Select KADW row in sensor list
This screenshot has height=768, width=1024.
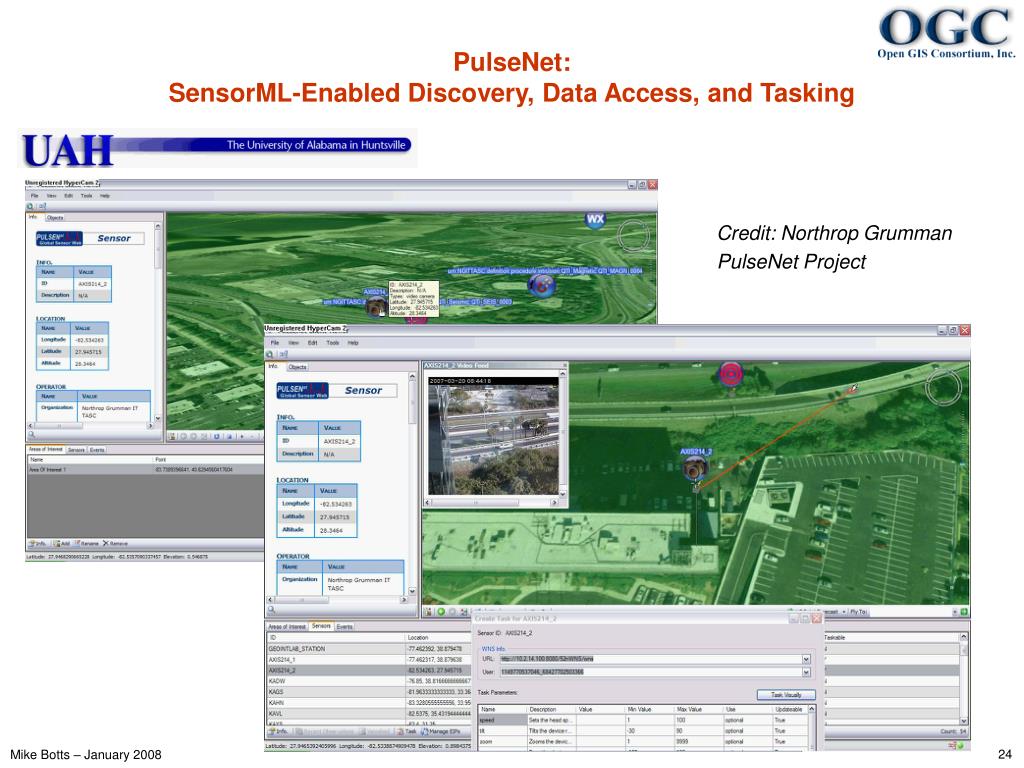(x=369, y=681)
